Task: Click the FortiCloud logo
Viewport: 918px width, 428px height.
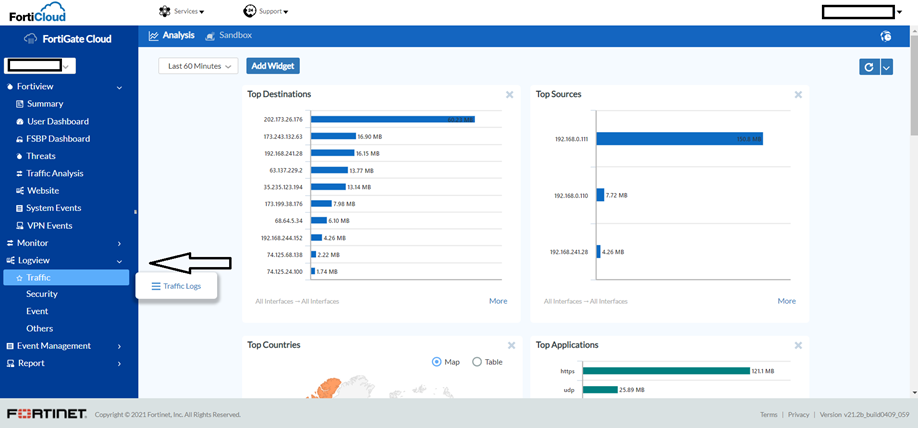Action: coord(37,12)
